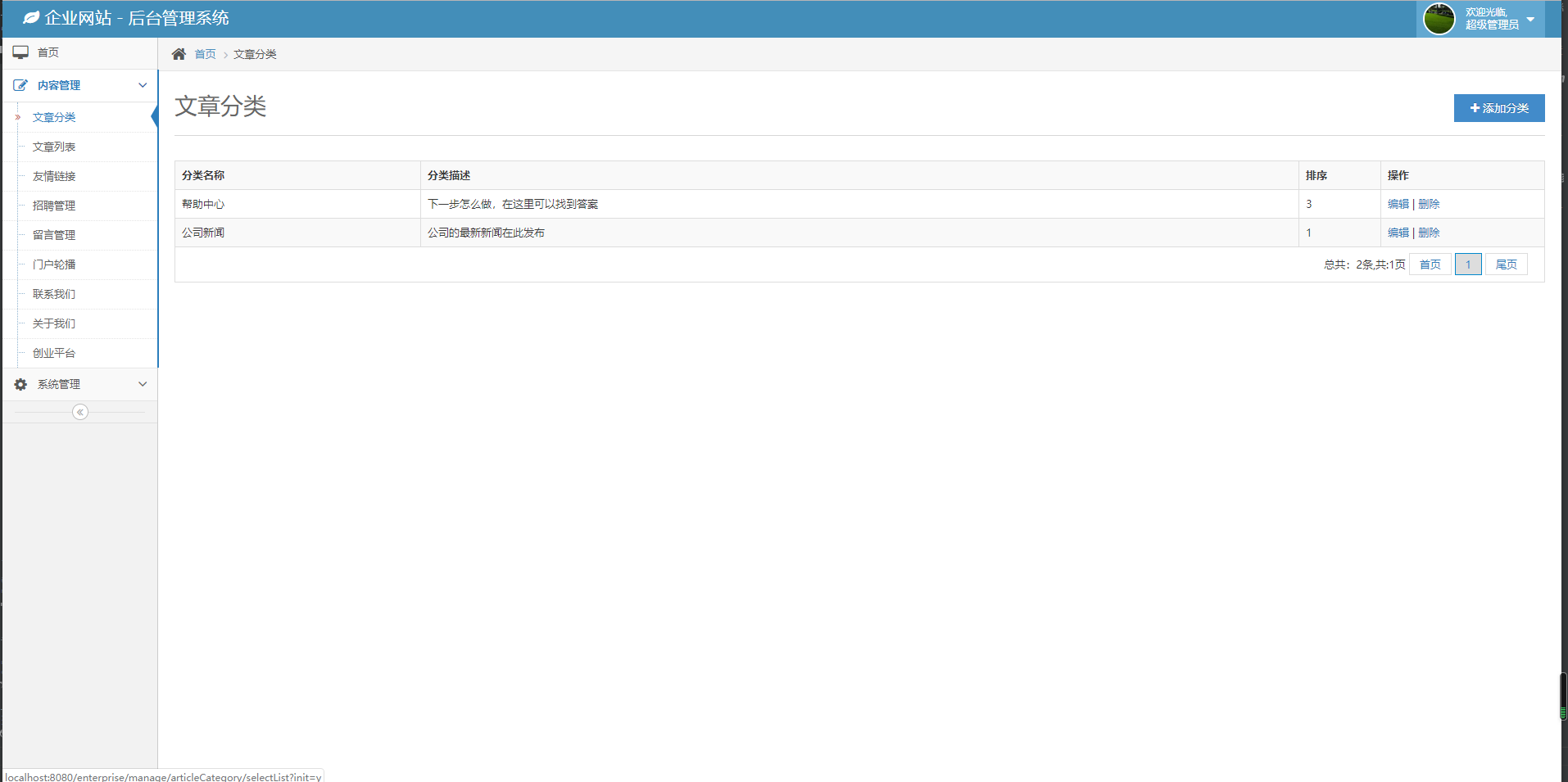1568x782 pixels.
Task: Click page number 1 in pagination
Action: tap(1468, 264)
